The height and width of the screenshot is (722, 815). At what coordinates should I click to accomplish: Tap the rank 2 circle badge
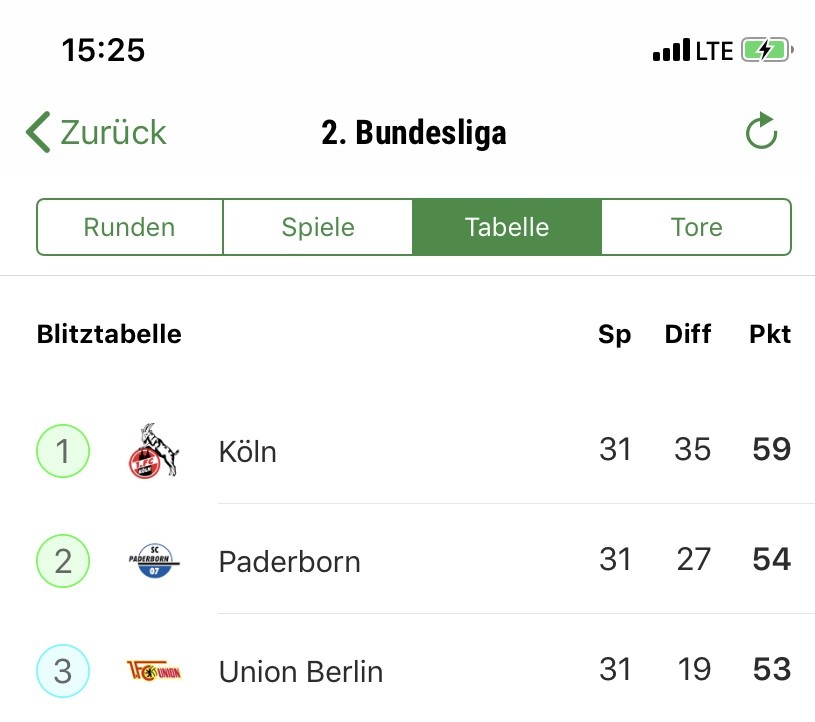click(63, 561)
